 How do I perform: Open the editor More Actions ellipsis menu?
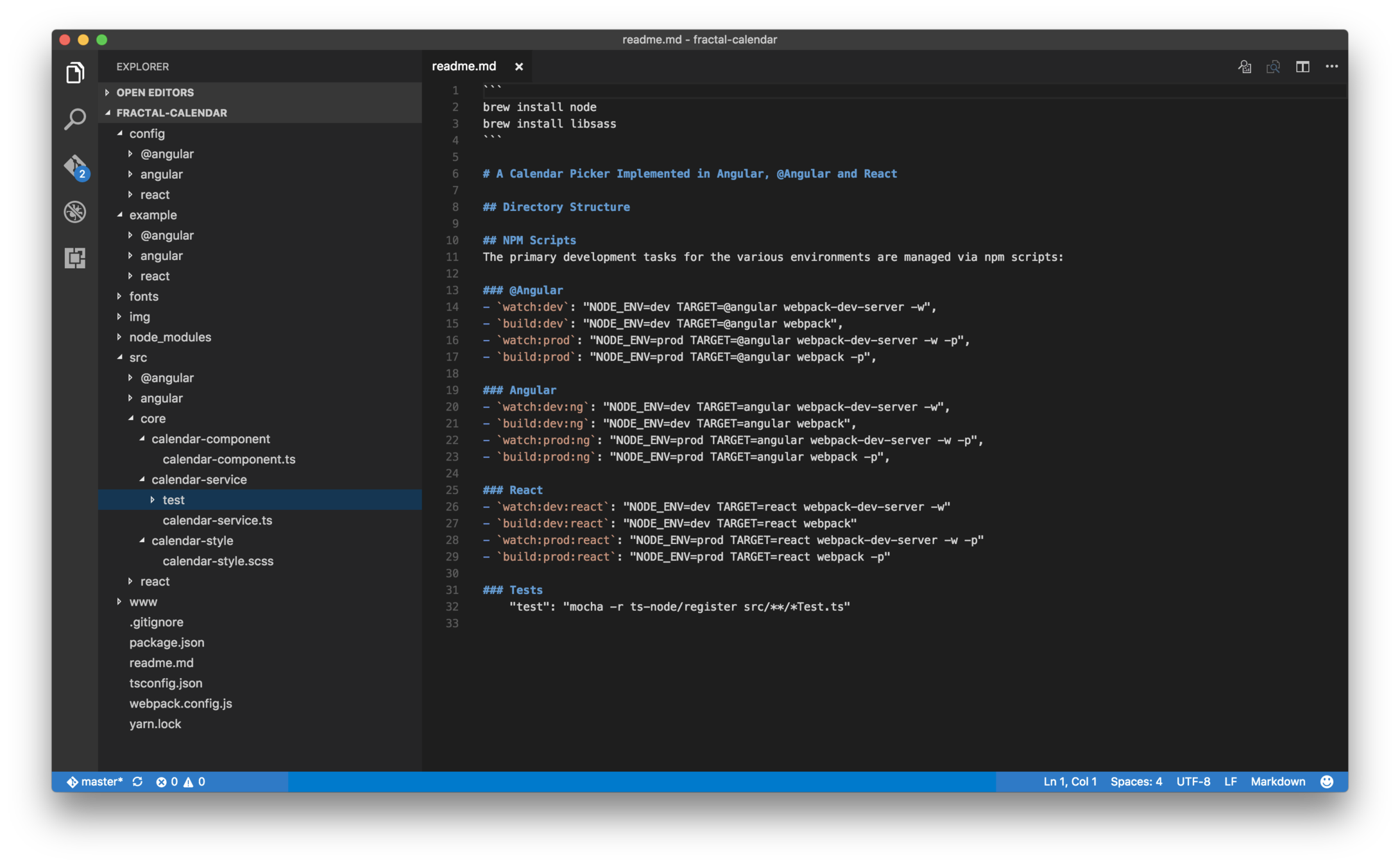[x=1332, y=67]
